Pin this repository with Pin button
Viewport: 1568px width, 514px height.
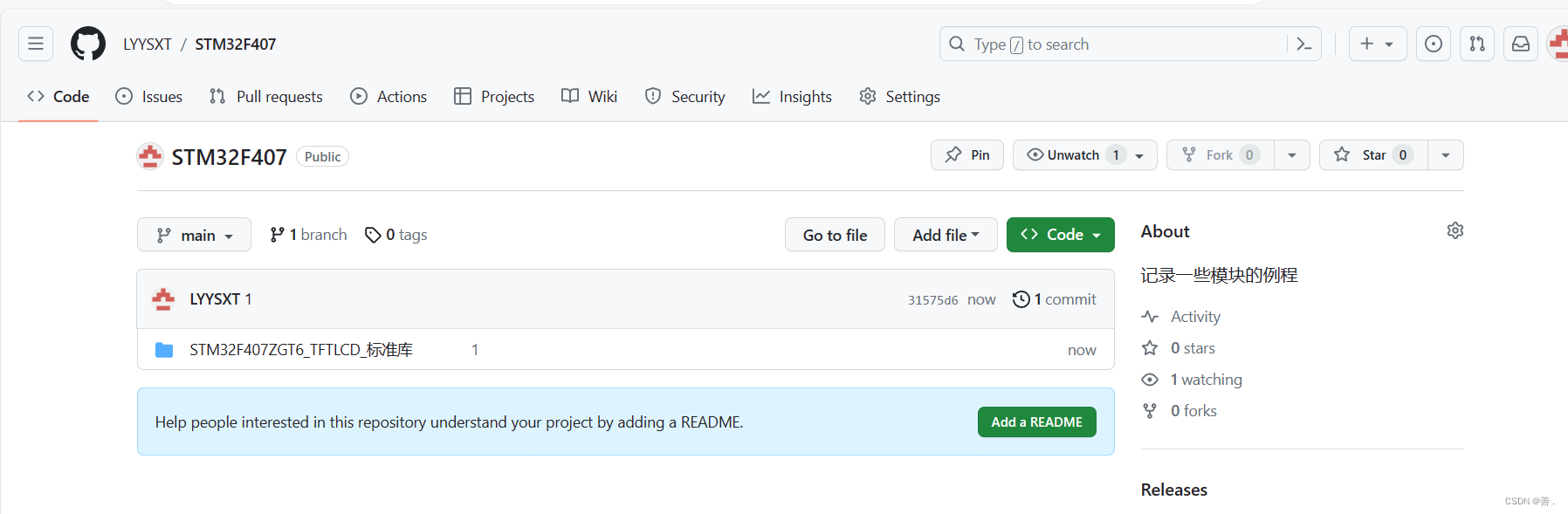point(967,155)
